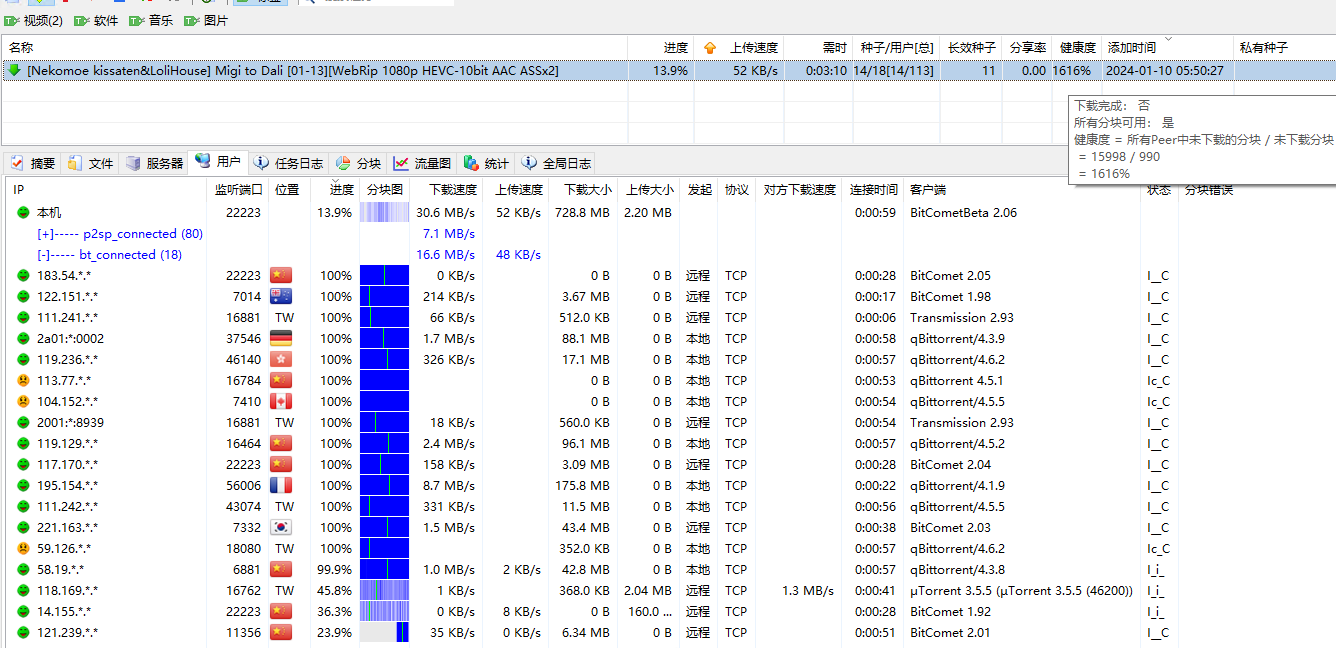Click the piece map bar of peer 121.239.*.*
Screen dimensions: 1336x648
[x=384, y=633]
